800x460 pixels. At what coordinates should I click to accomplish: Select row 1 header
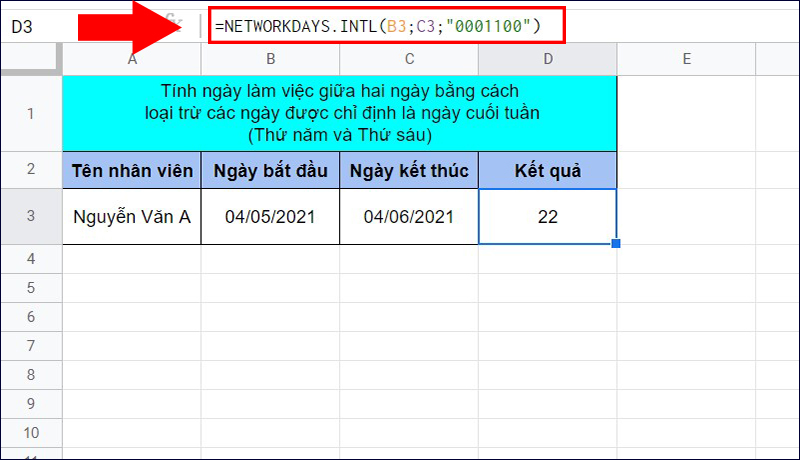click(x=31, y=113)
